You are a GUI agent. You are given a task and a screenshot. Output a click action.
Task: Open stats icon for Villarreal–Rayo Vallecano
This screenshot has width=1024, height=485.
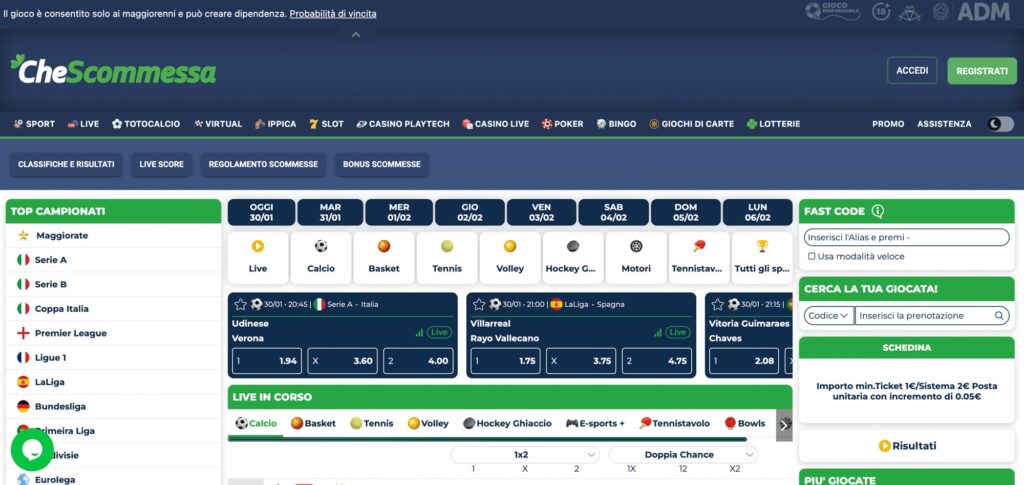tap(658, 333)
